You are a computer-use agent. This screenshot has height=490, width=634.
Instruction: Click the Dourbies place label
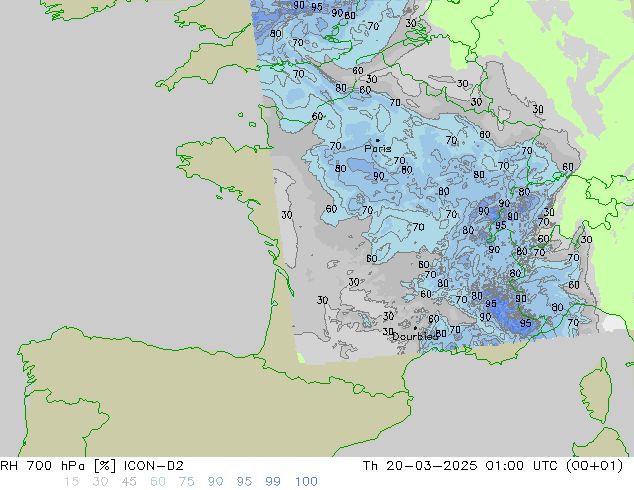coord(415,336)
